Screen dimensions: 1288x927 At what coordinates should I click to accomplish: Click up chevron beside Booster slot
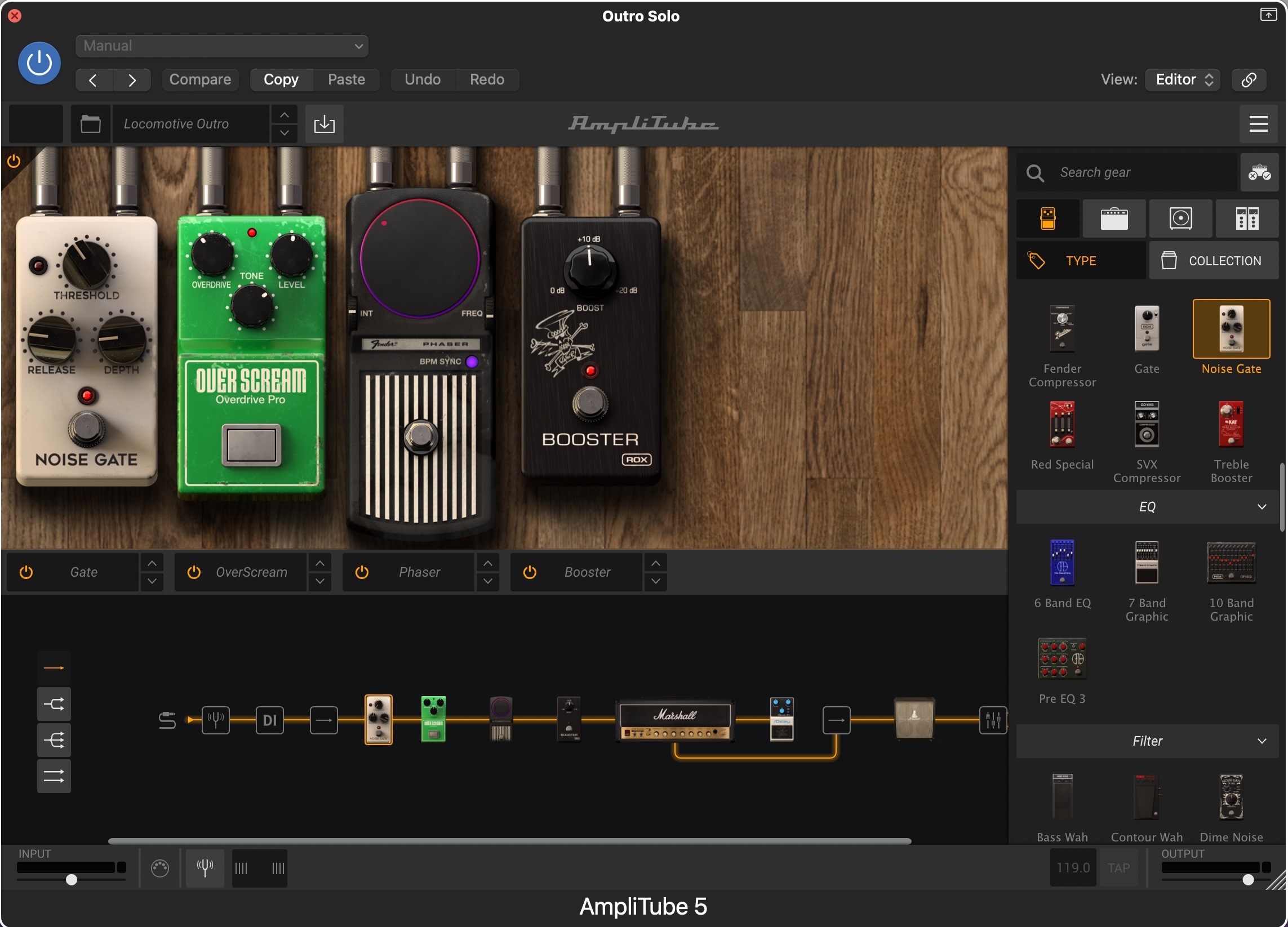tap(656, 563)
